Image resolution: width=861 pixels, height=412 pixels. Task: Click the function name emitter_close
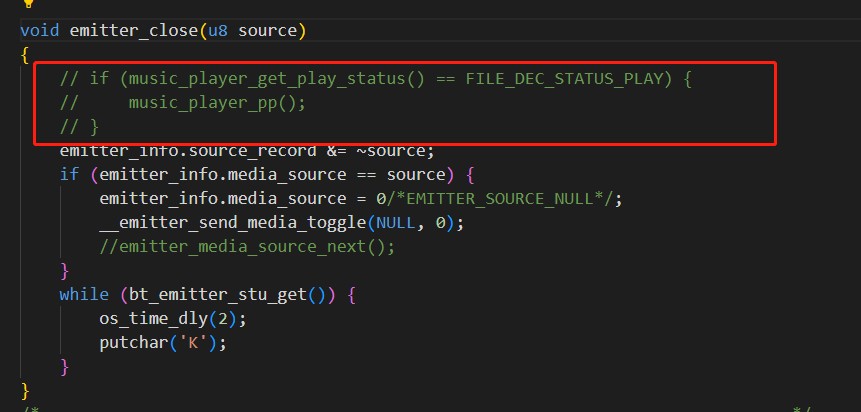point(133,30)
